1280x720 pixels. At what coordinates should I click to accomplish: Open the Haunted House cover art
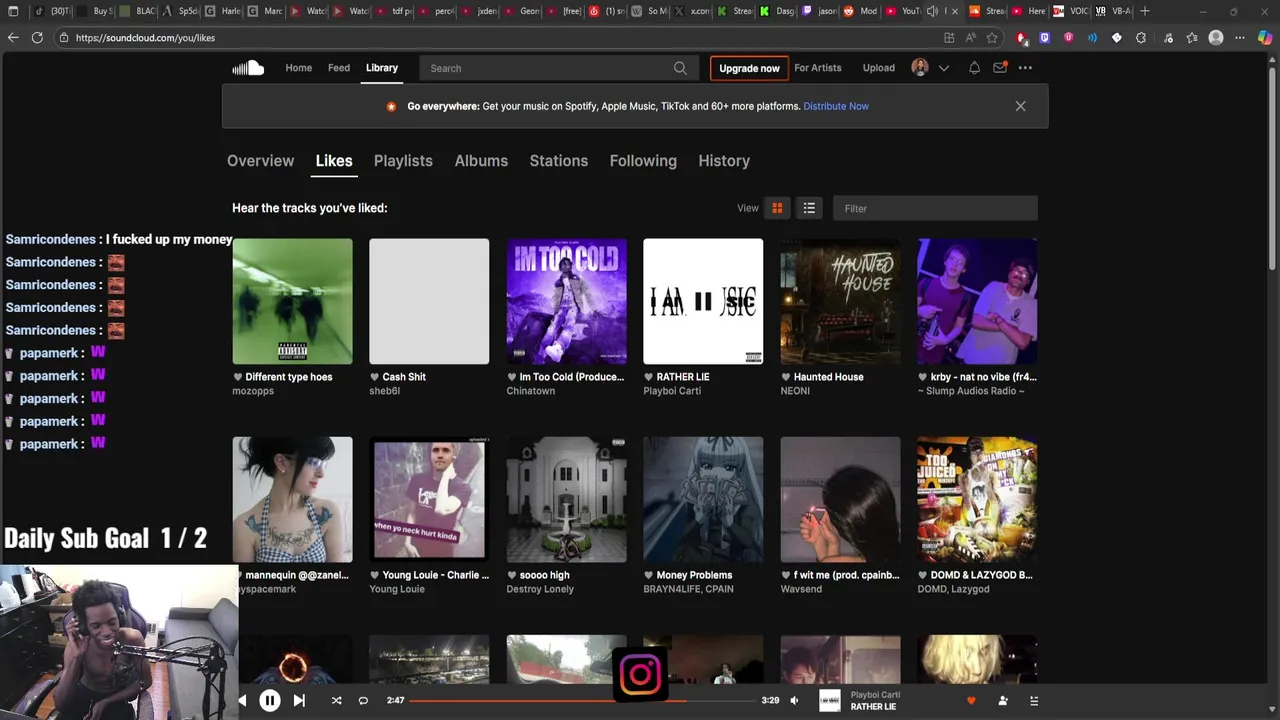[840, 301]
